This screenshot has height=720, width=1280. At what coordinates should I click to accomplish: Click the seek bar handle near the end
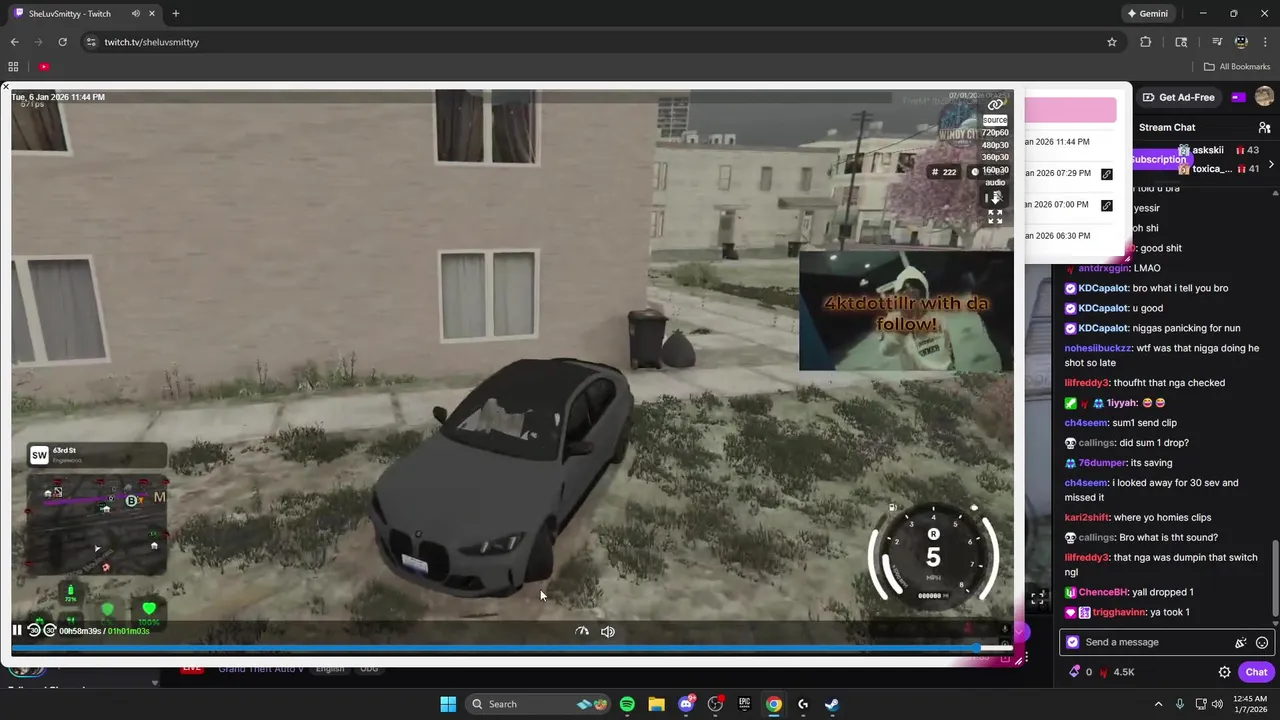pyautogui.click(x=977, y=648)
